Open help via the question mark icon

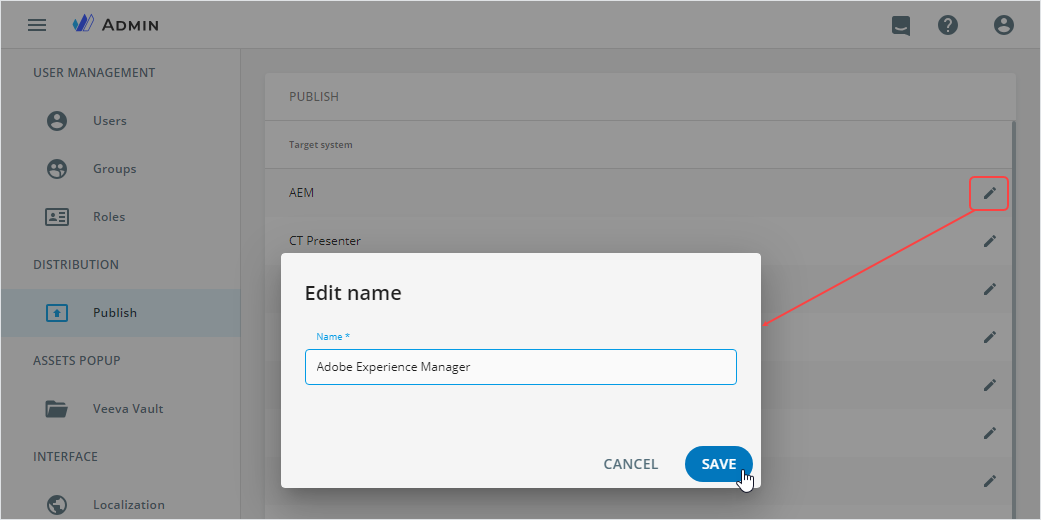click(948, 26)
